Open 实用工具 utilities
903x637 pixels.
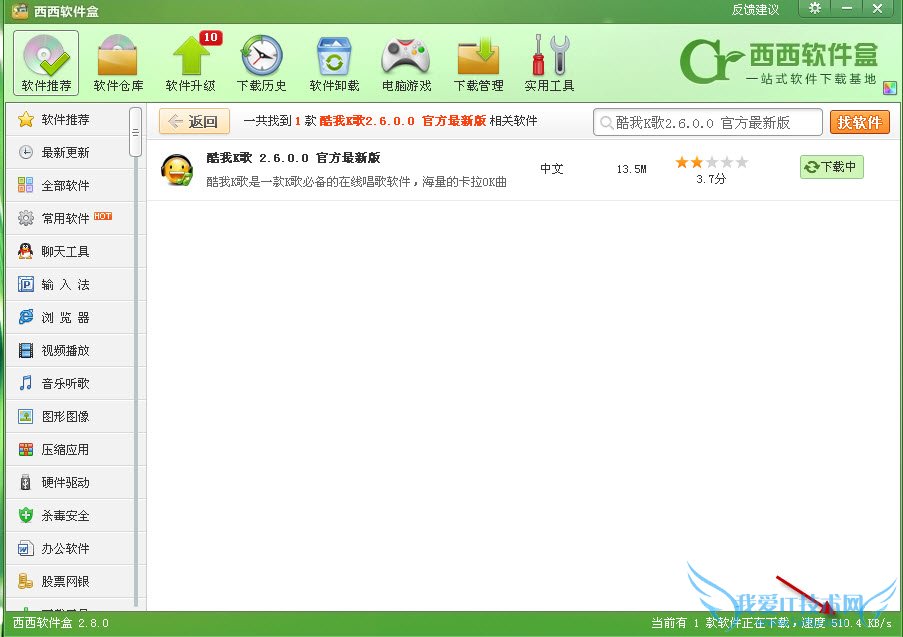pos(549,63)
